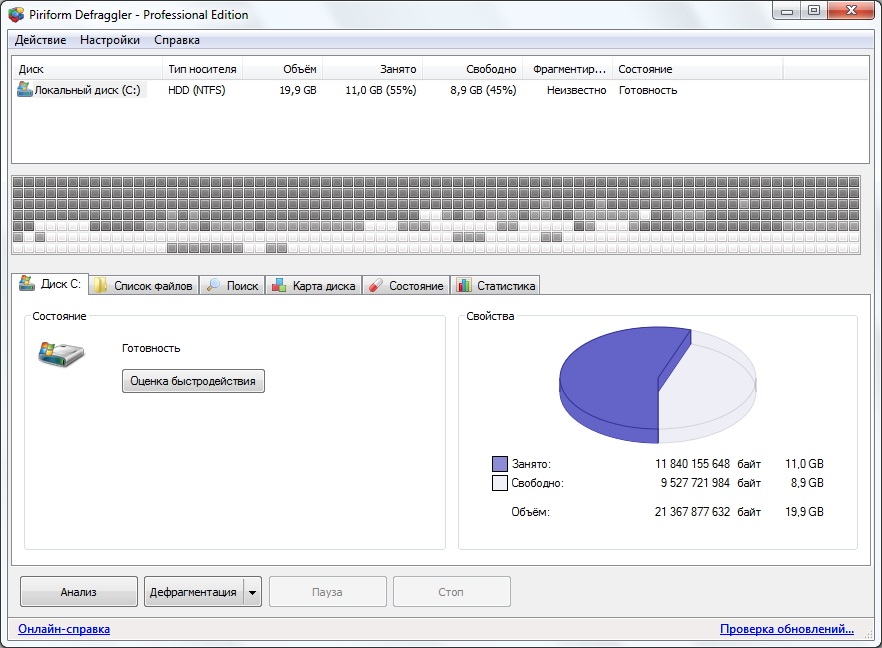Screen dimensions: 882x648
Task: Expand the Дефрагментация dropdown arrow
Action: [252, 592]
